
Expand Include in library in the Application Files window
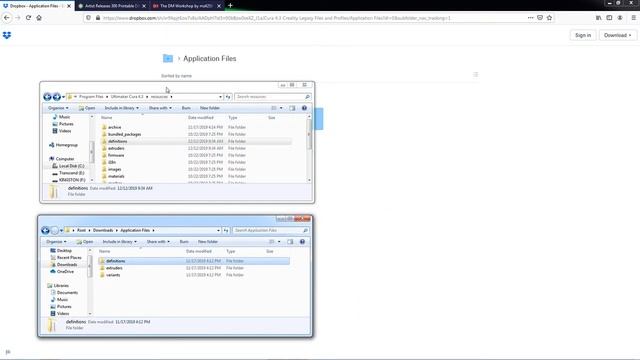click(120, 242)
